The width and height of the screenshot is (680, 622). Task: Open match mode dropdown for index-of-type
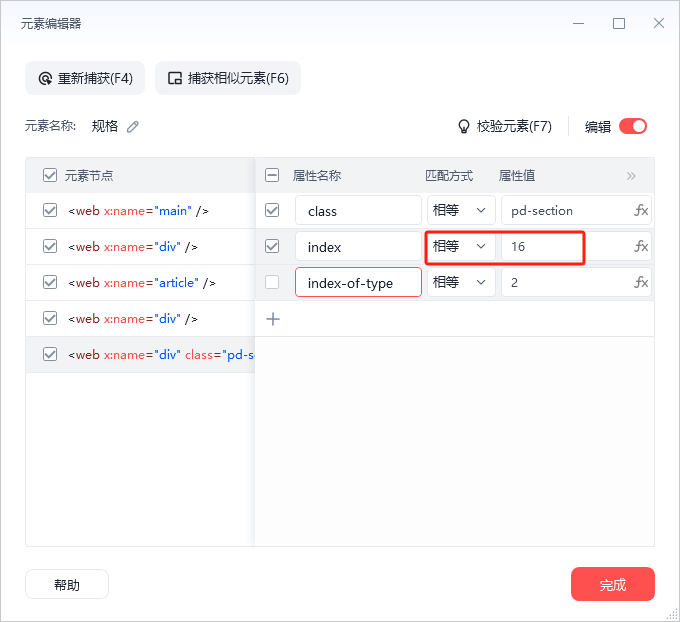461,283
